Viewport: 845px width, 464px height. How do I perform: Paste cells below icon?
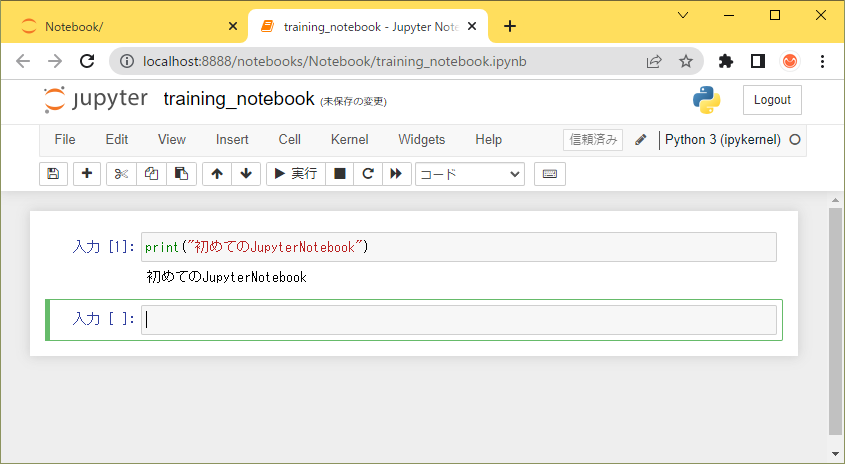coord(181,174)
